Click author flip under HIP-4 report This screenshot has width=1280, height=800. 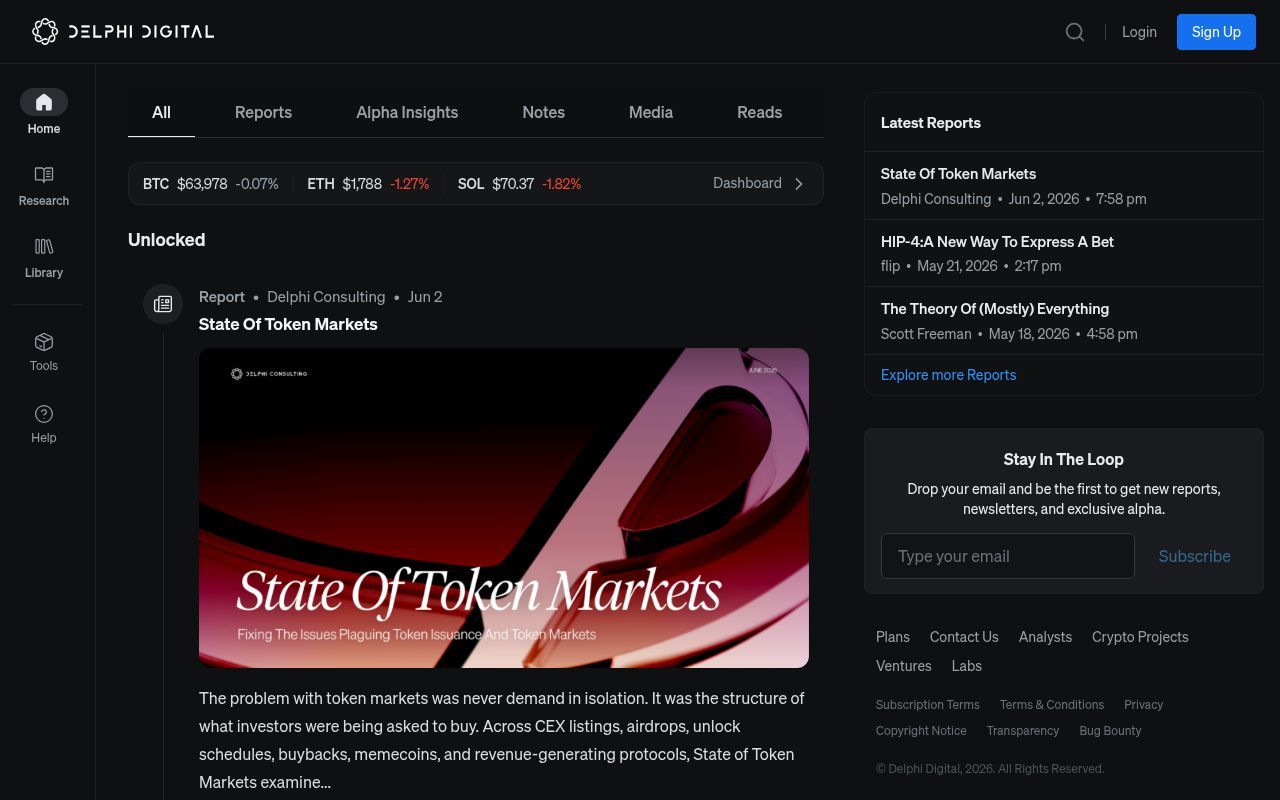point(890,266)
